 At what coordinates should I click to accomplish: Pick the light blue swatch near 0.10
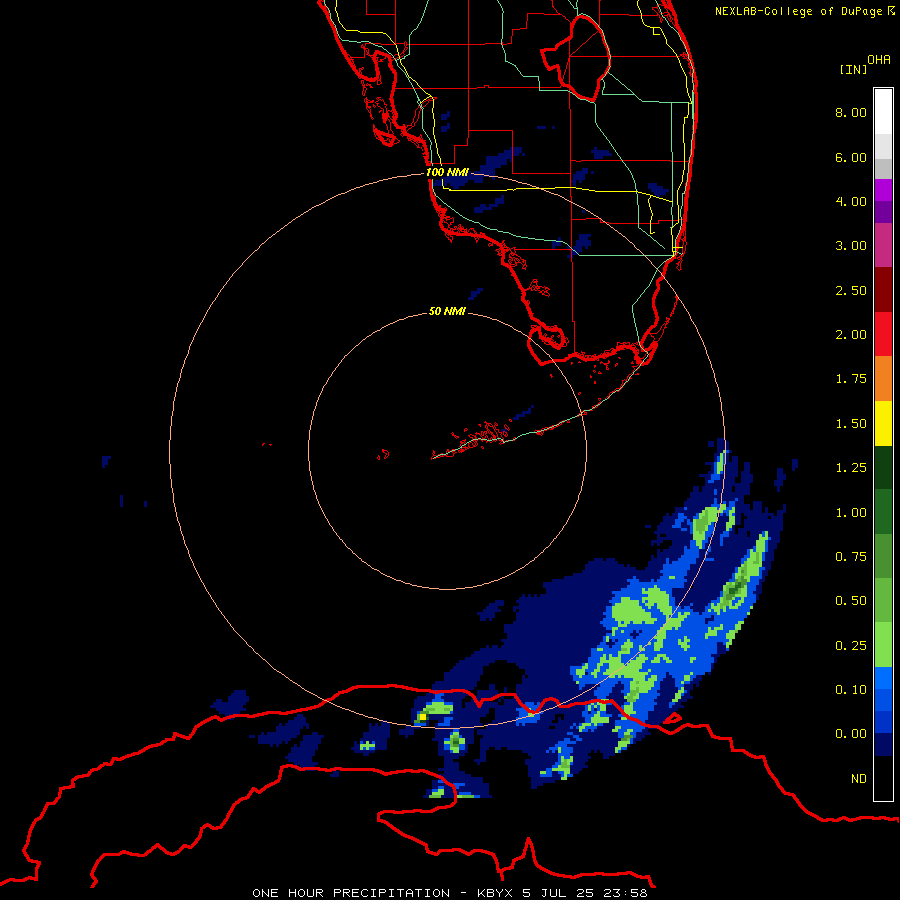pyautogui.click(x=883, y=678)
